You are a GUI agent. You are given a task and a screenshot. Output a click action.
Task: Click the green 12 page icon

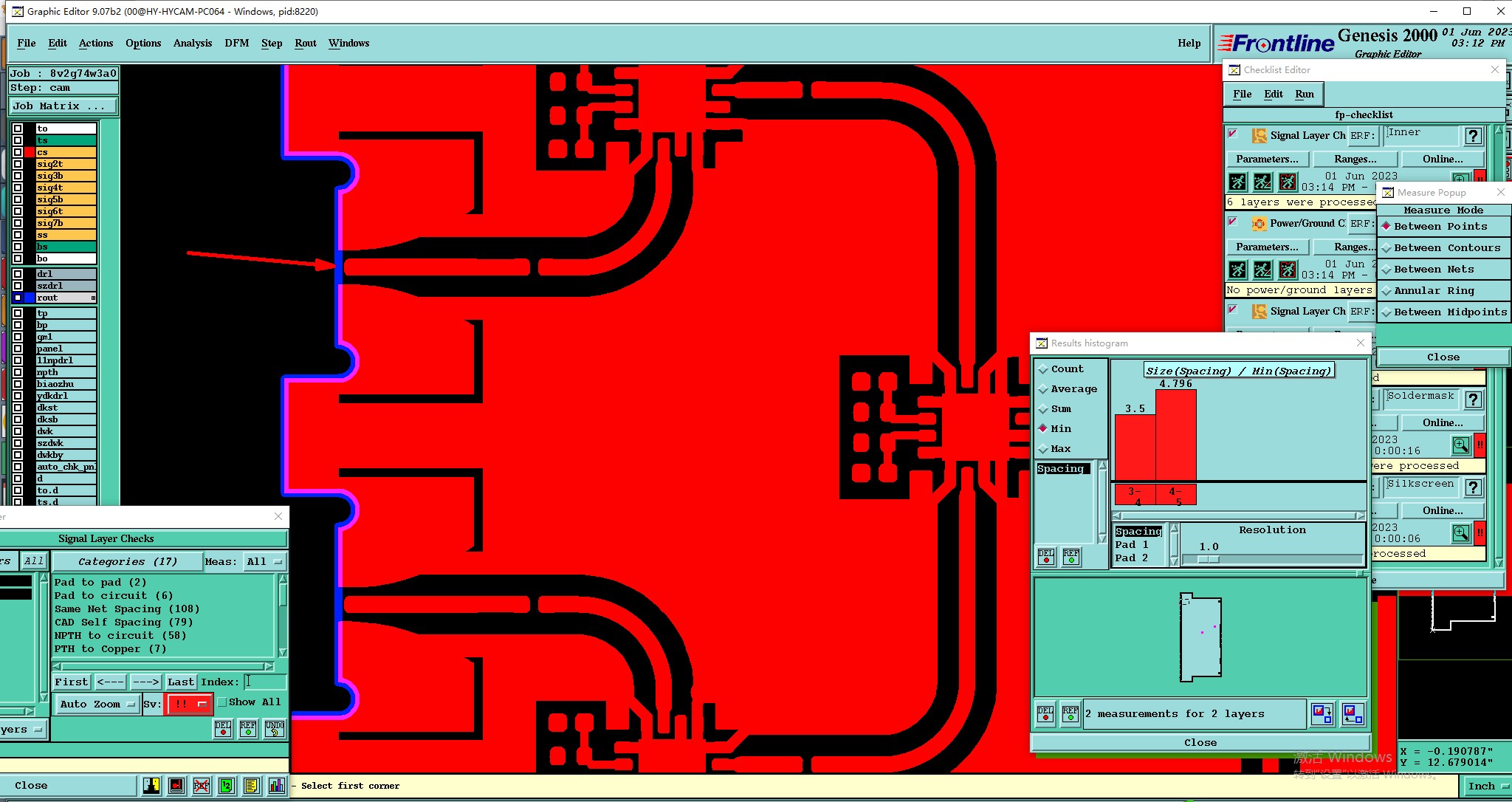pyautogui.click(x=227, y=786)
